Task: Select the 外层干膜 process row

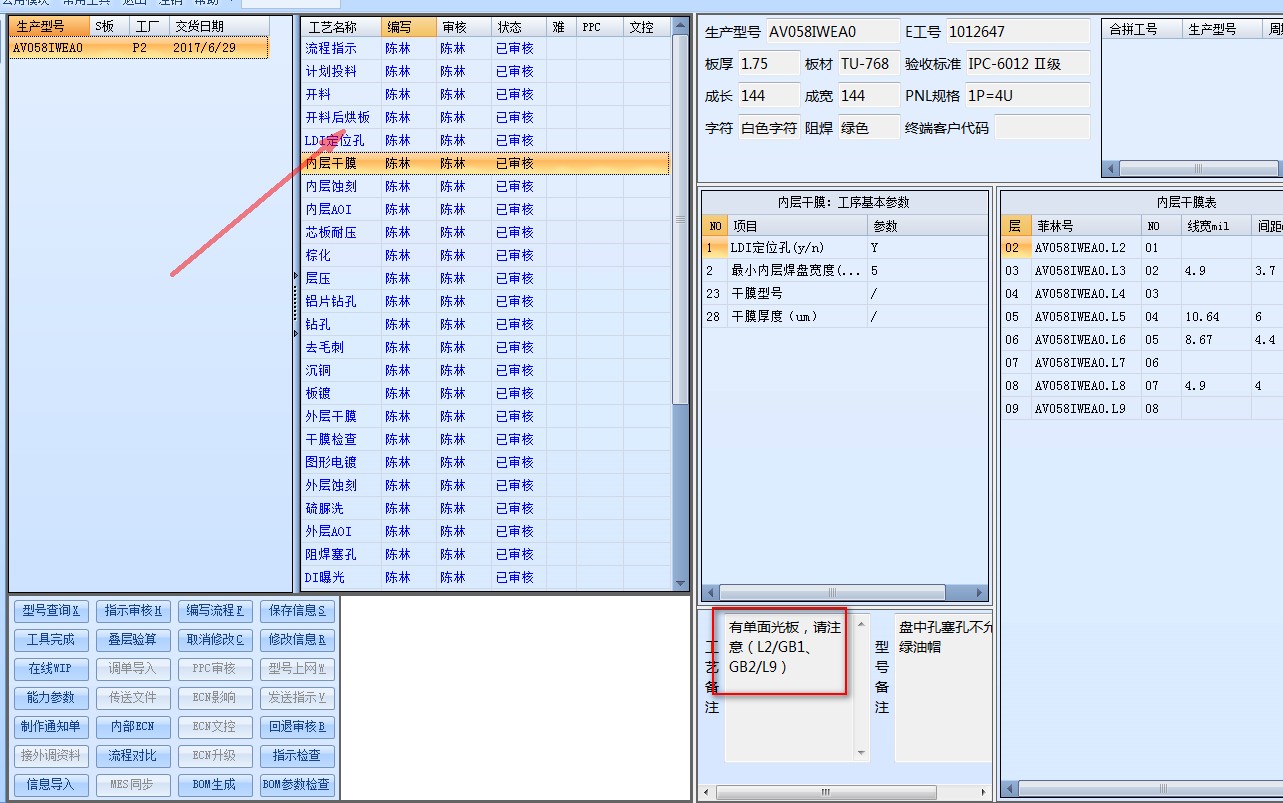Action: 486,416
